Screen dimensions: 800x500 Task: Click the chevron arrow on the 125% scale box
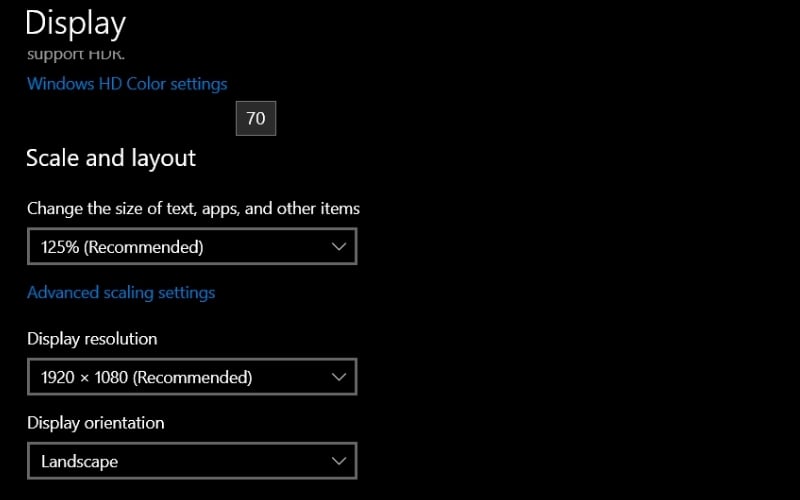click(x=339, y=246)
